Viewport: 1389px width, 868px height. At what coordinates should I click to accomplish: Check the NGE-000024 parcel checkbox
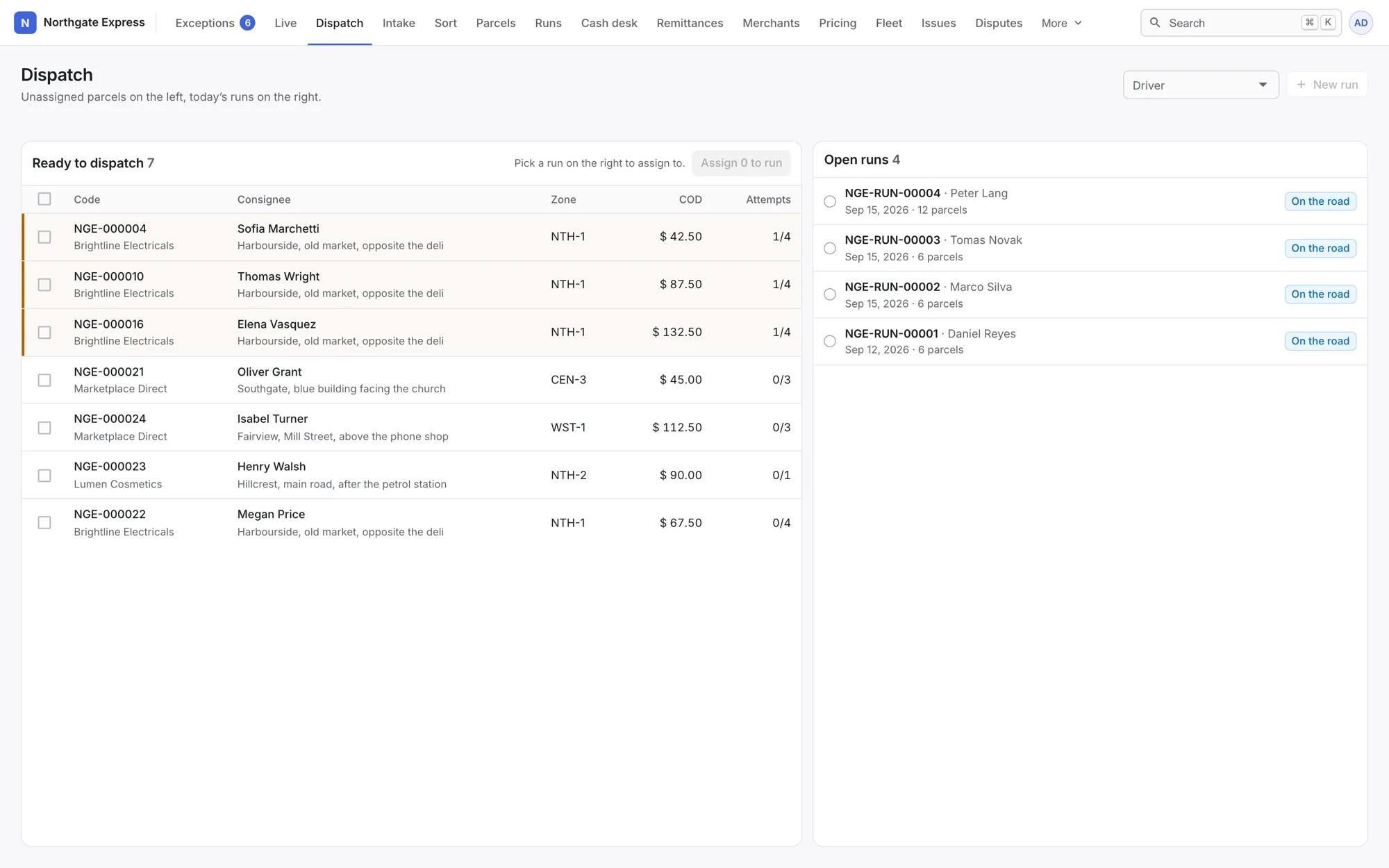(44, 428)
